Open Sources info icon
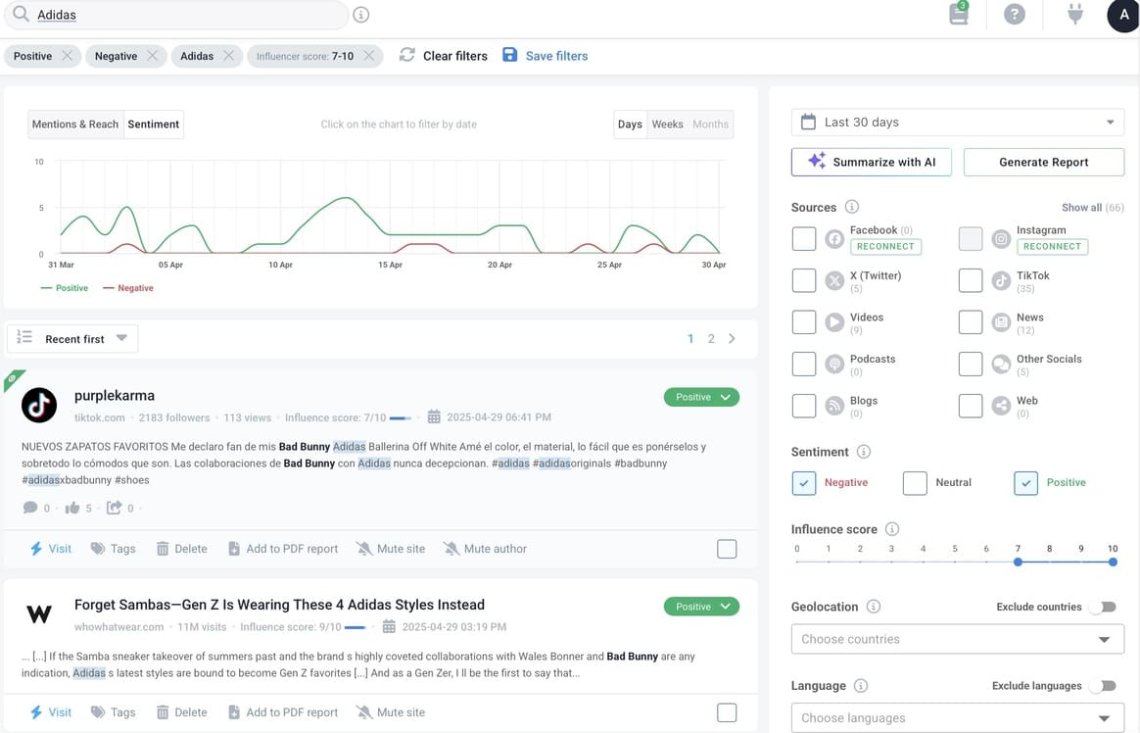Image resolution: width=1140 pixels, height=733 pixels. pos(851,207)
